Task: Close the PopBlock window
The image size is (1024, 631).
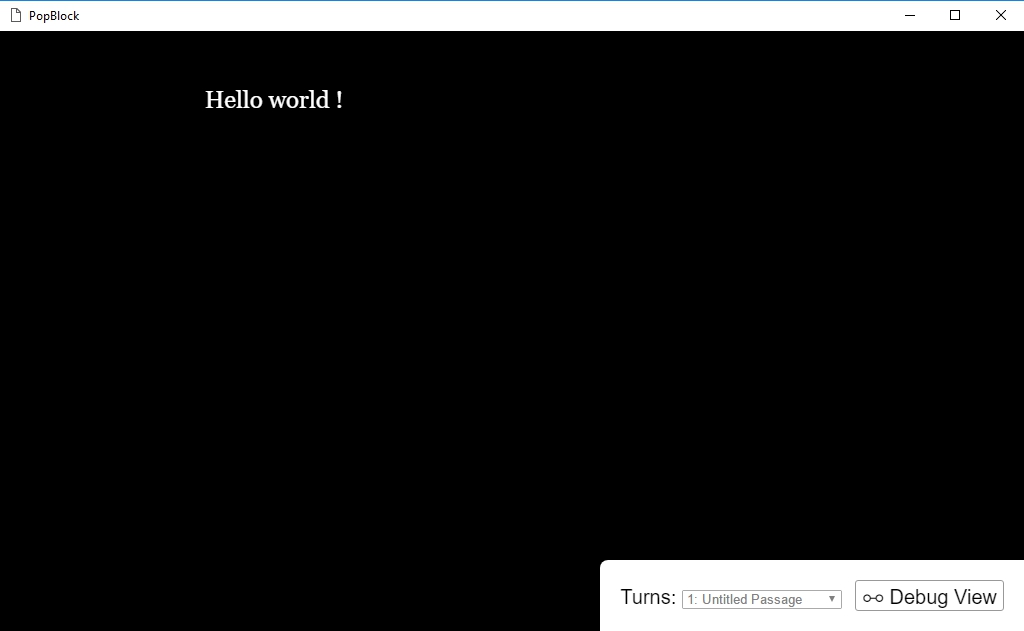Action: (x=1000, y=15)
